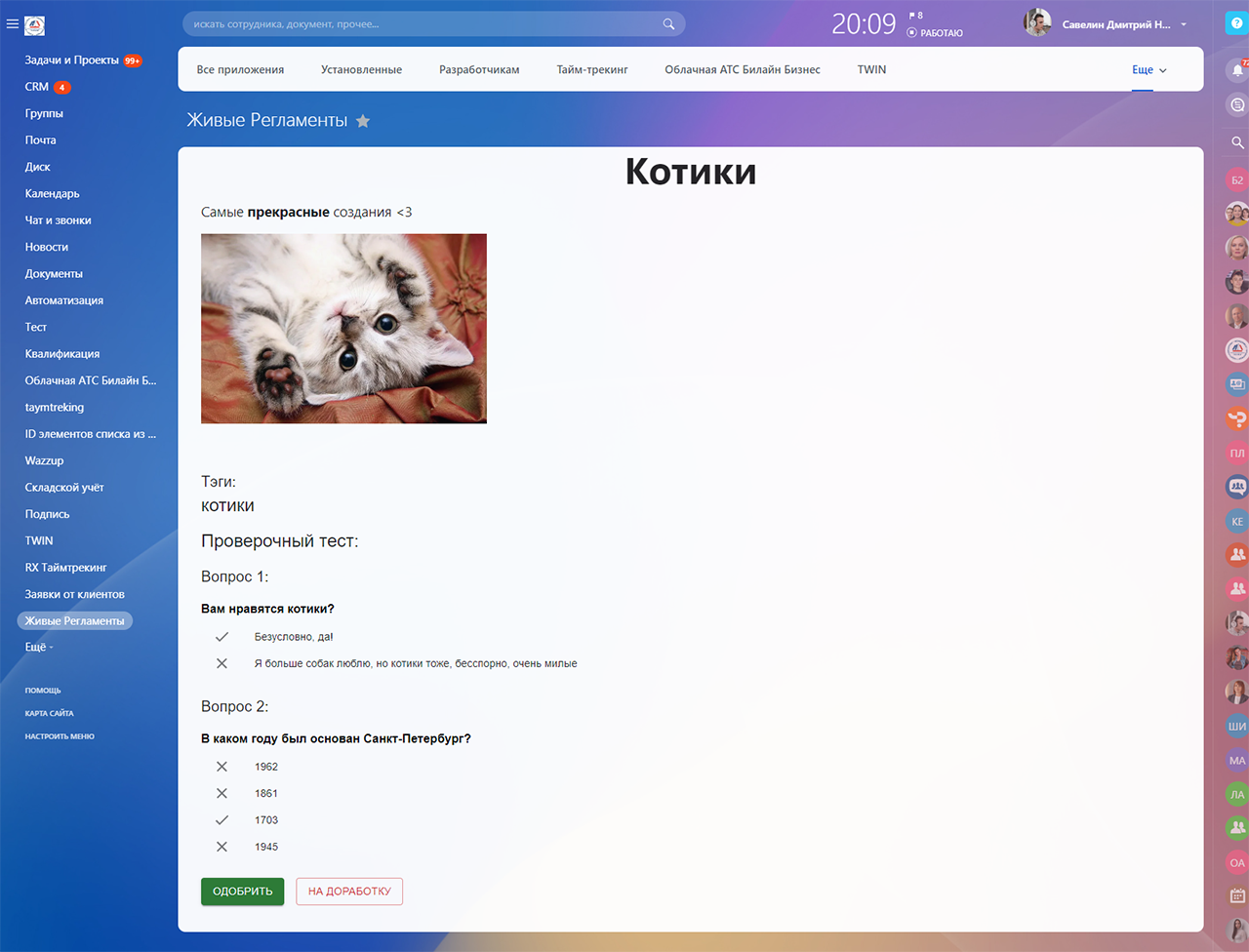Click the 20:09 clock in the header
Viewport: 1249px width, 952px height.
pos(864,24)
